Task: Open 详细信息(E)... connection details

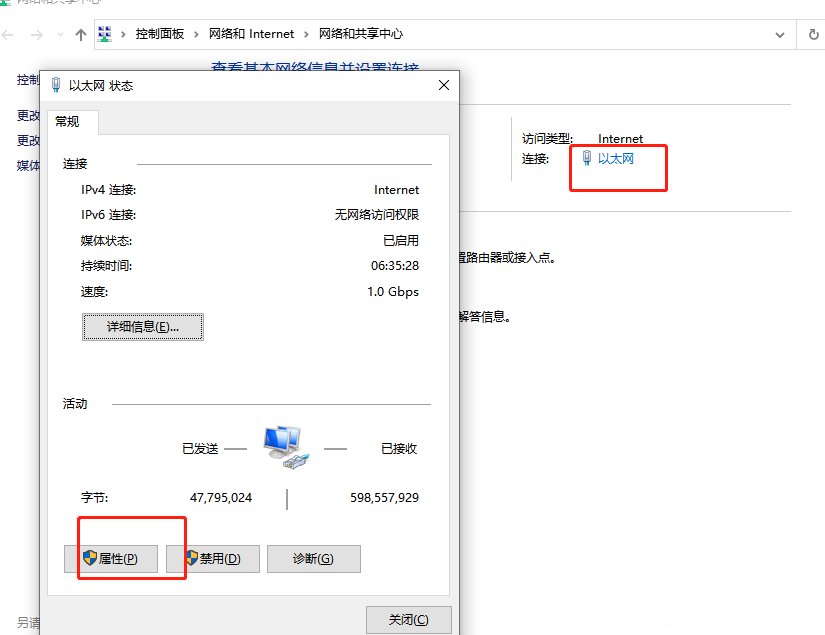Action: coord(143,327)
